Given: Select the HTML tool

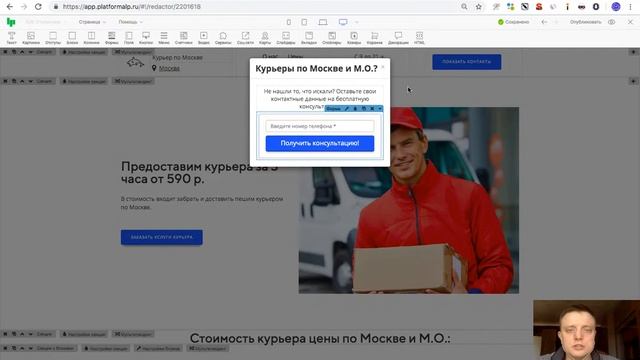Looking at the screenshot, I should coord(419,38).
